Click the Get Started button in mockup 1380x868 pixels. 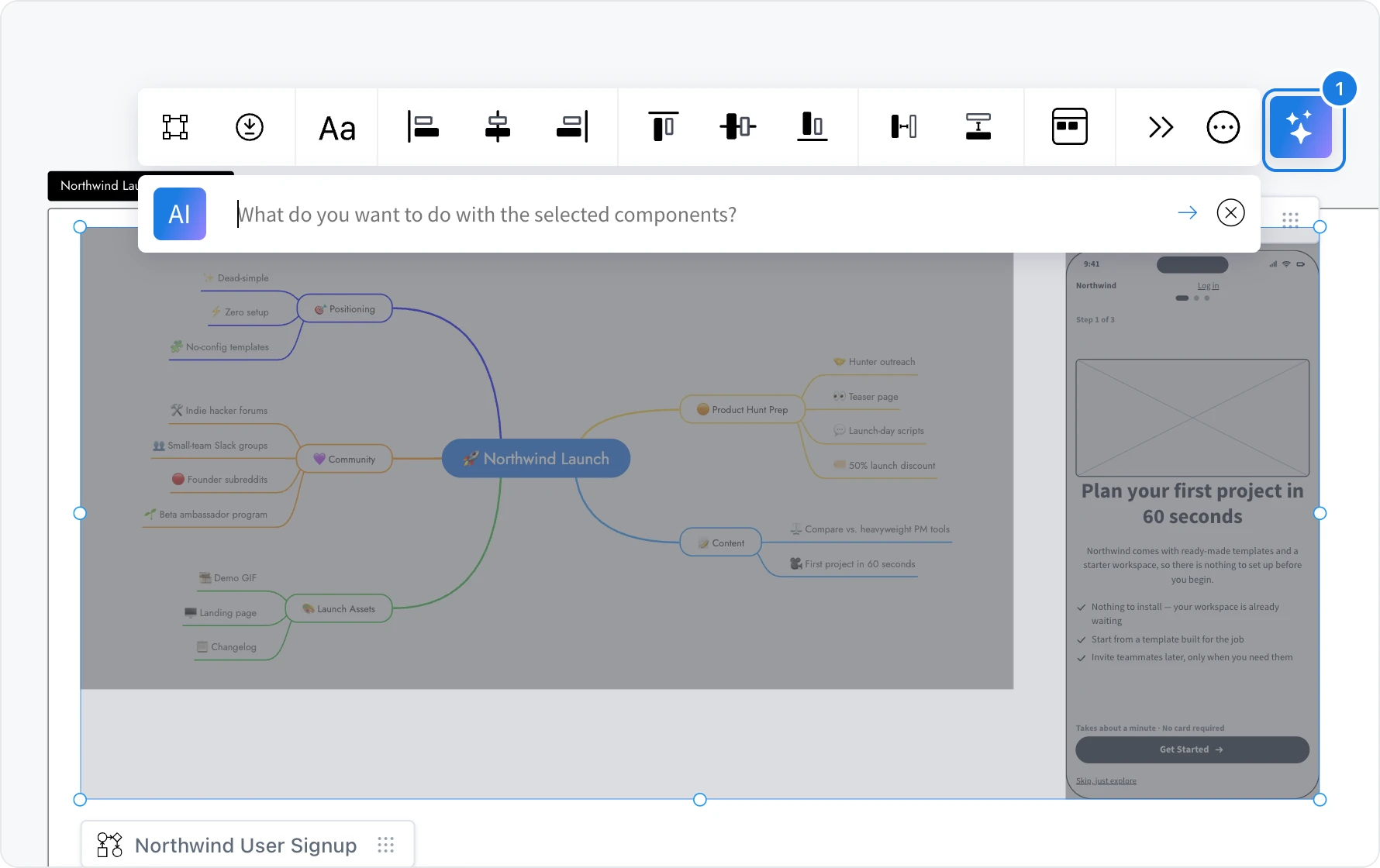[x=1192, y=749]
